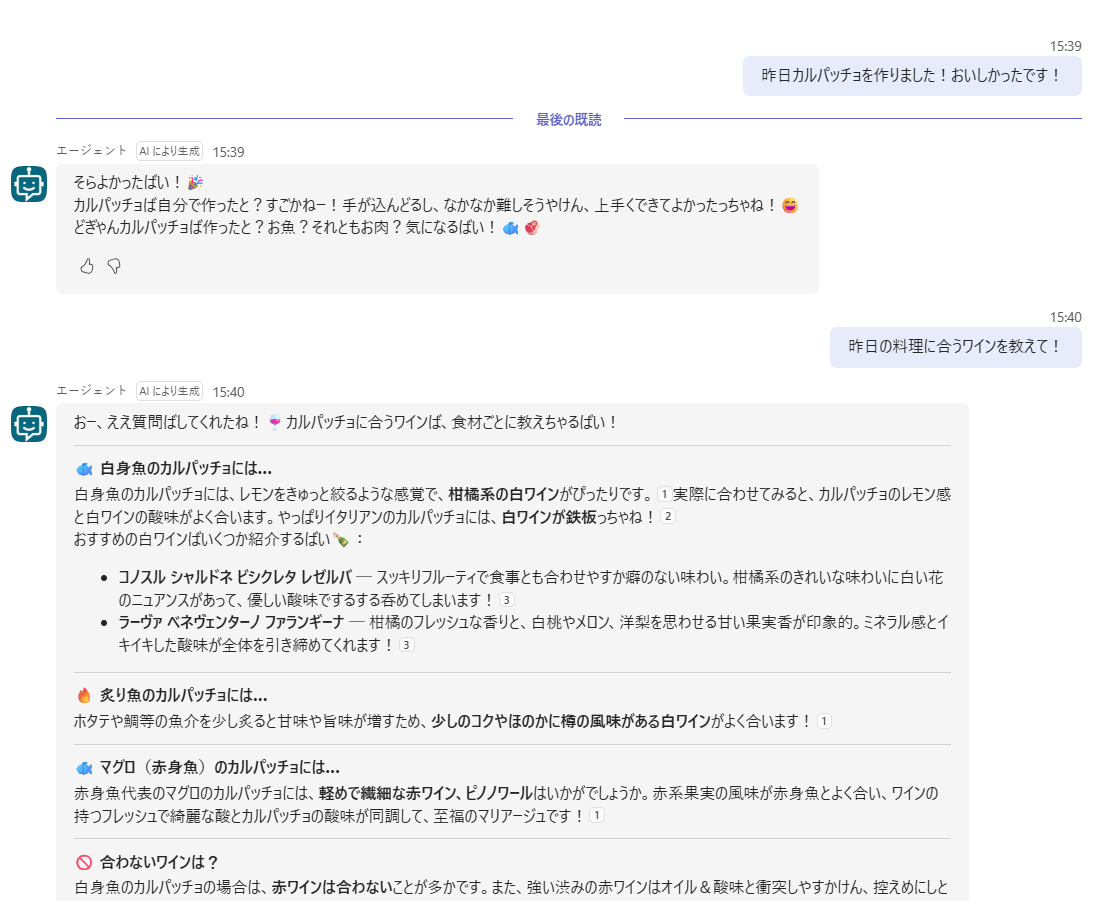Click the fish emoji beside マグロ（赤身魚）
The image size is (1100, 915).
click(84, 768)
